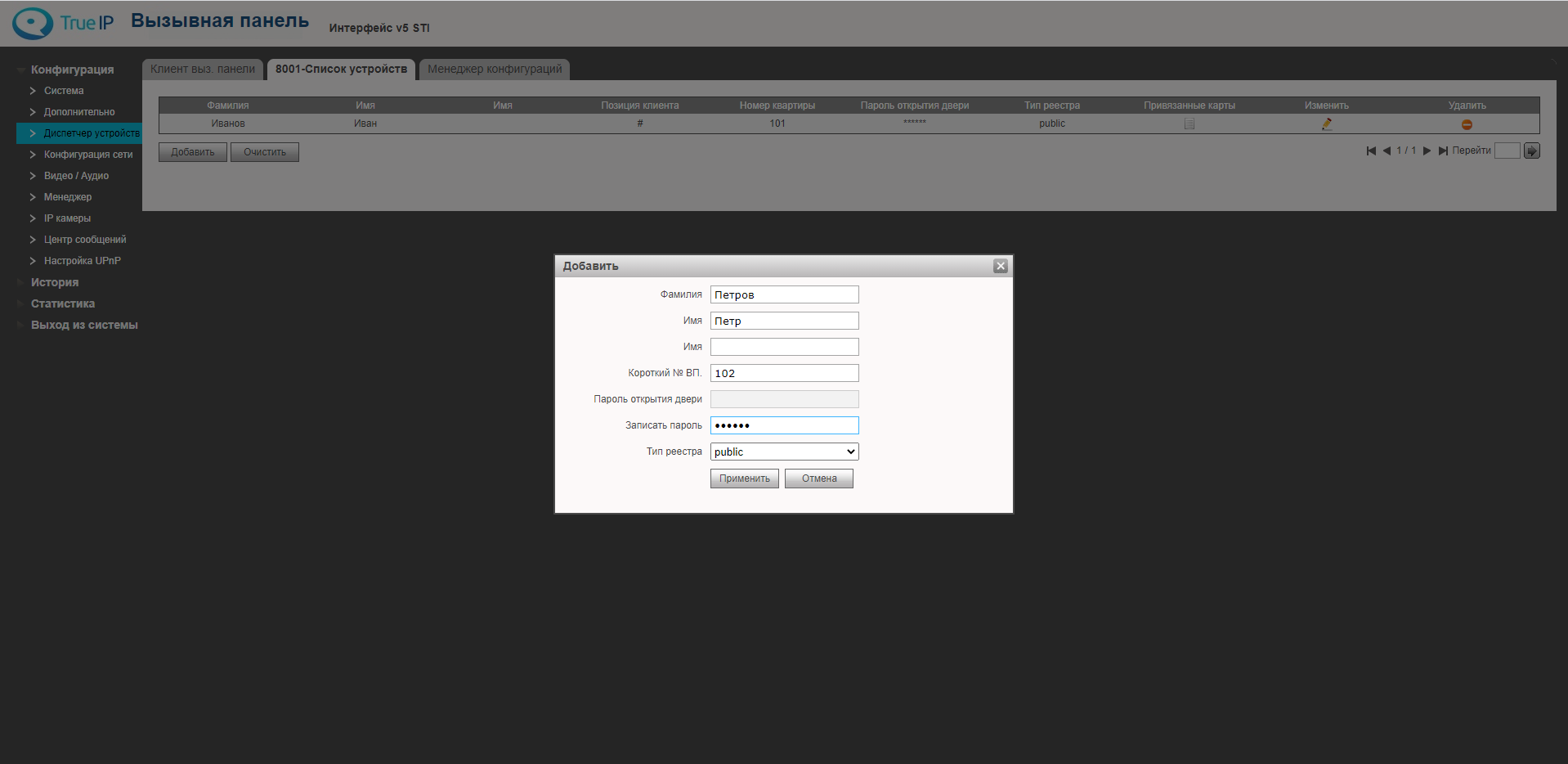Open linked cards icon for Иванов
1568x764 pixels.
tap(1189, 124)
